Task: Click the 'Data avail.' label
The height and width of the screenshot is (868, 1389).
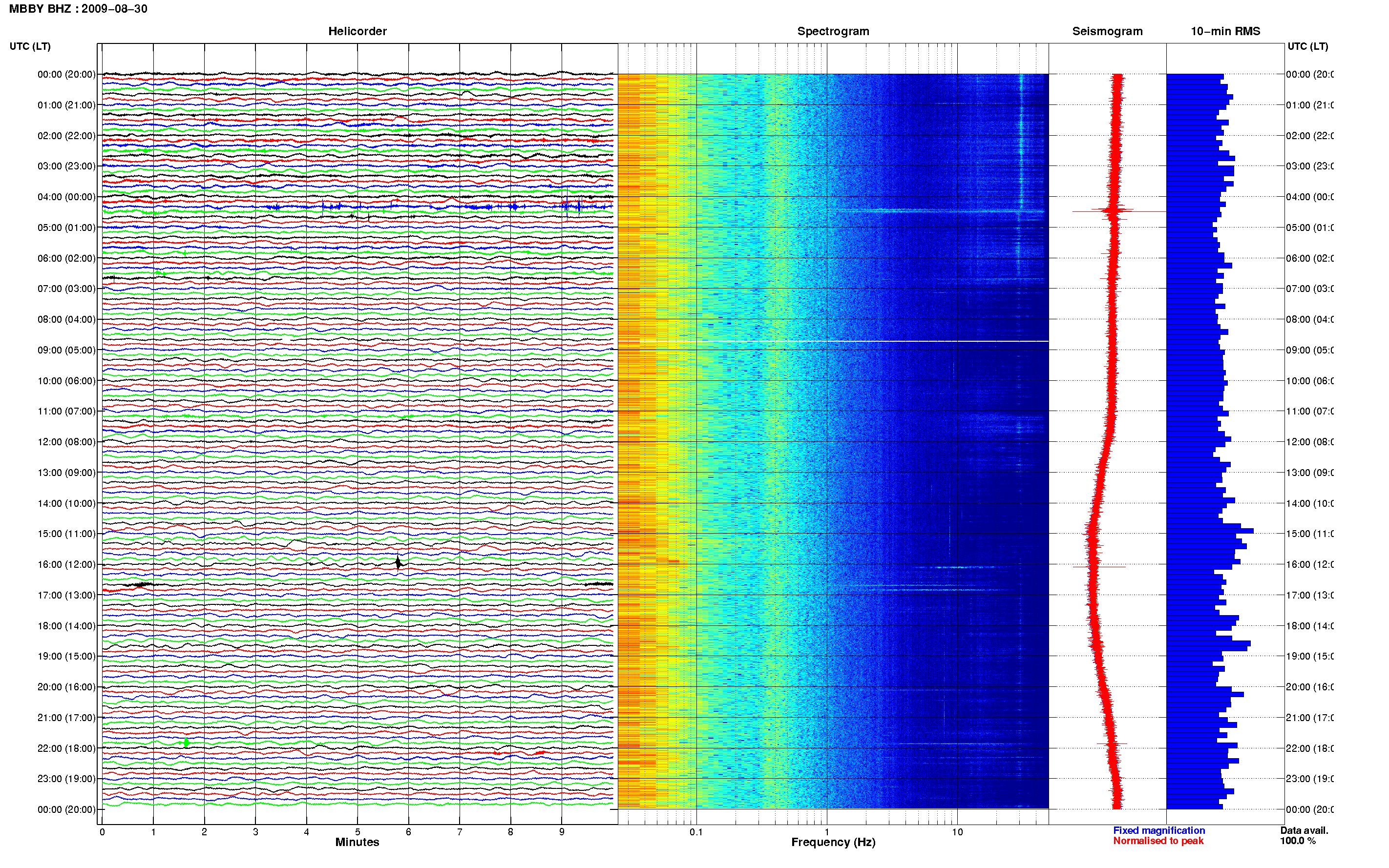Action: pos(1304,830)
